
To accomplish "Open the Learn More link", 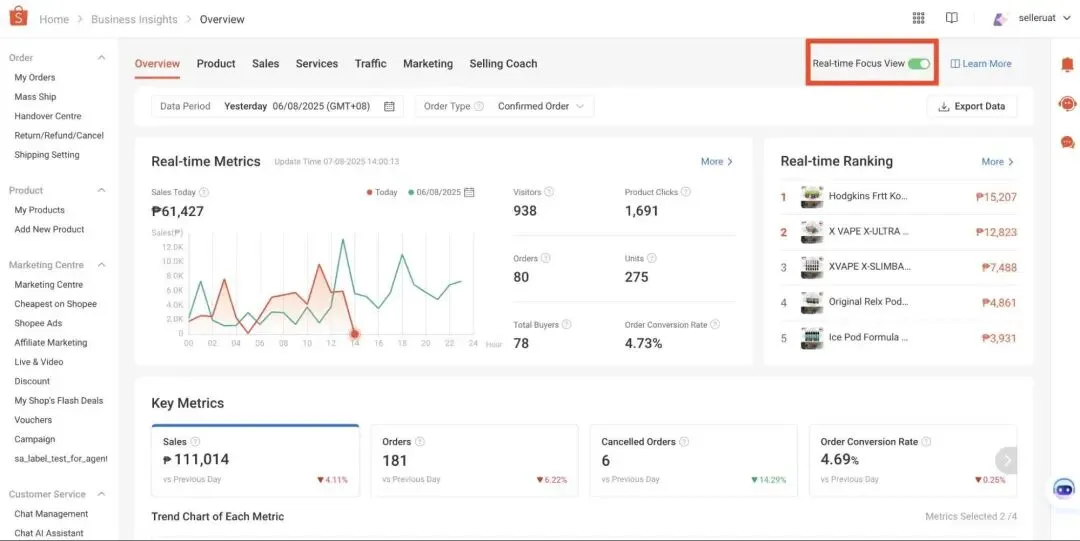I will point(980,64).
